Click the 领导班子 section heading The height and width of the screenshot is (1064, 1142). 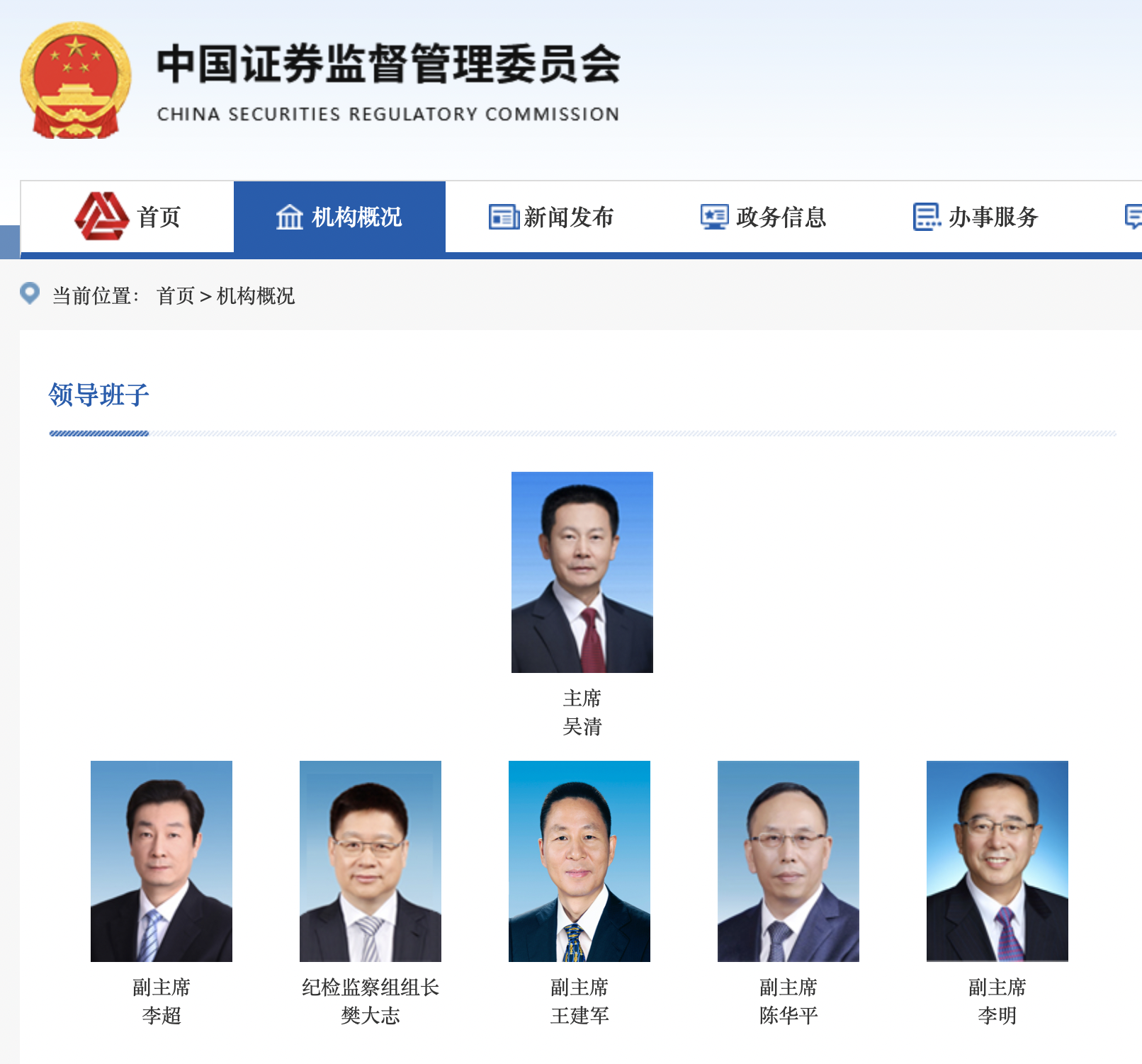99,395
